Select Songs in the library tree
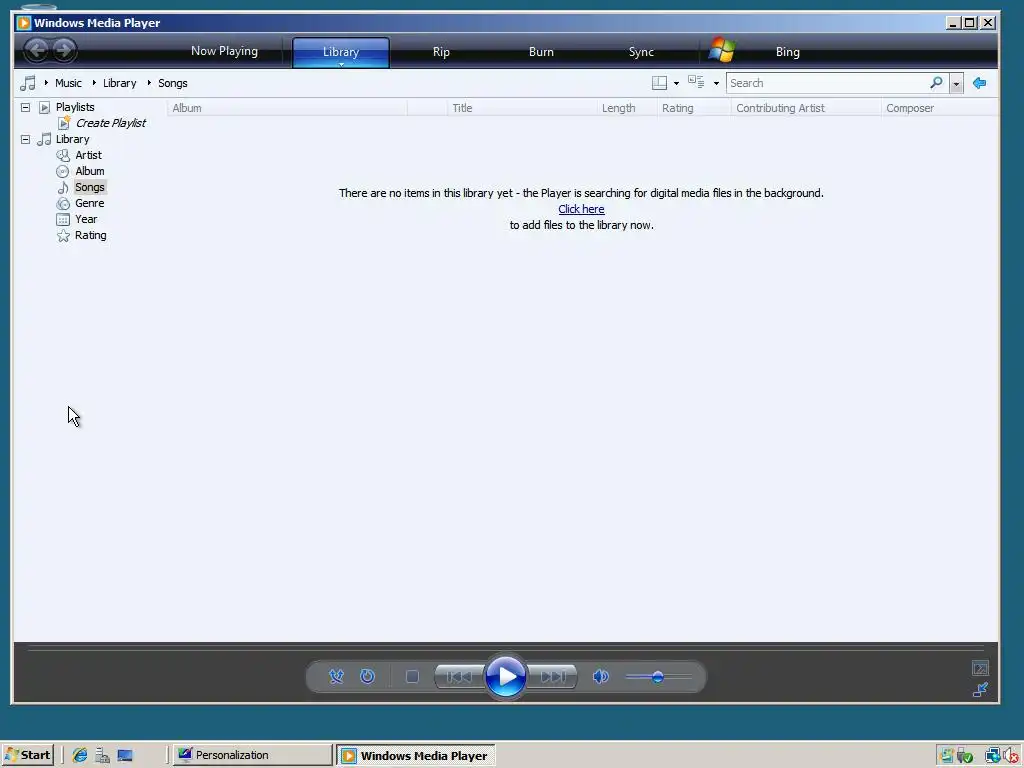Viewport: 1024px width, 768px height. [x=89, y=187]
